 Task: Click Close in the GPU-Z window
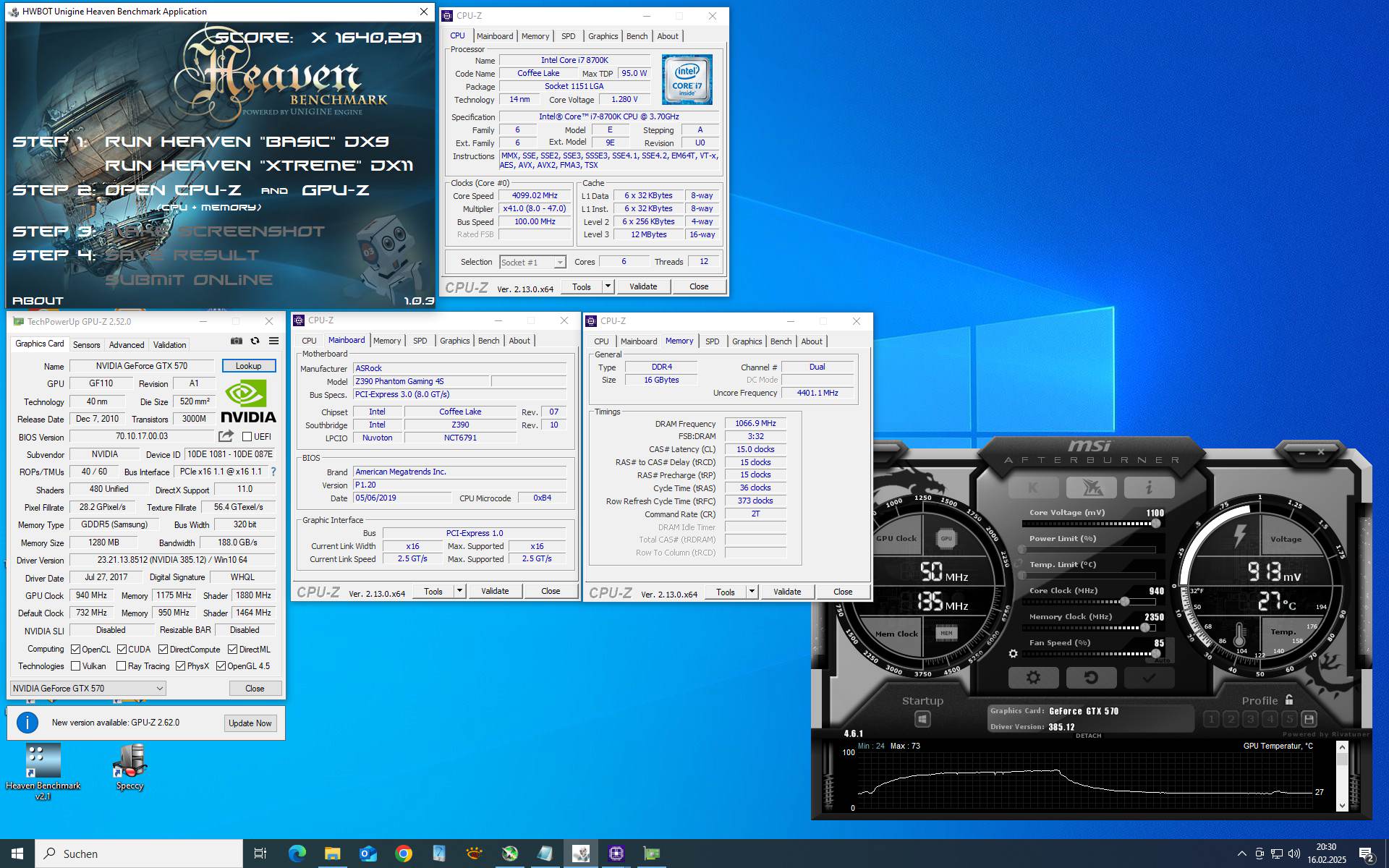tap(255, 689)
